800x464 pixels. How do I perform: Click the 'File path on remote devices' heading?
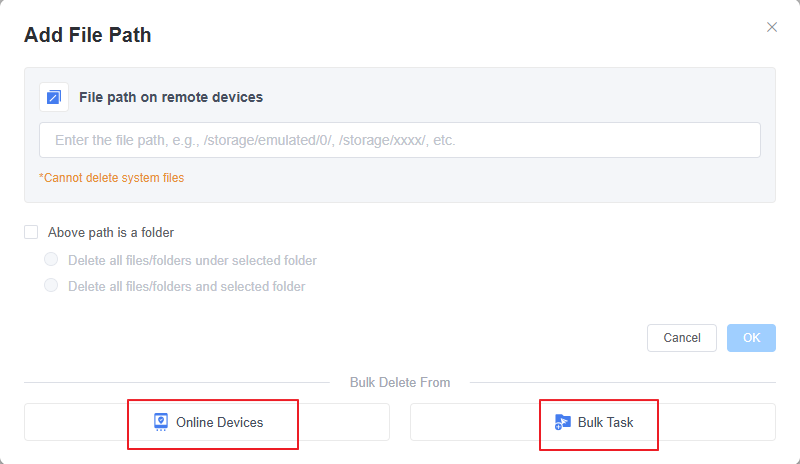pyautogui.click(x=171, y=97)
